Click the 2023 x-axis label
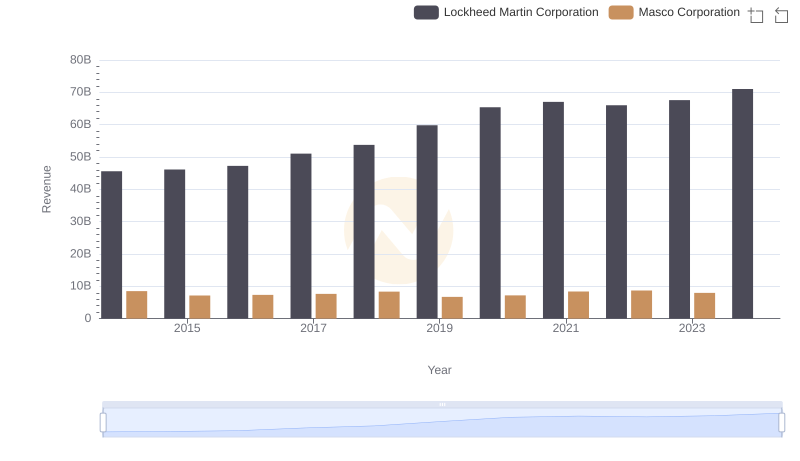 (x=692, y=328)
